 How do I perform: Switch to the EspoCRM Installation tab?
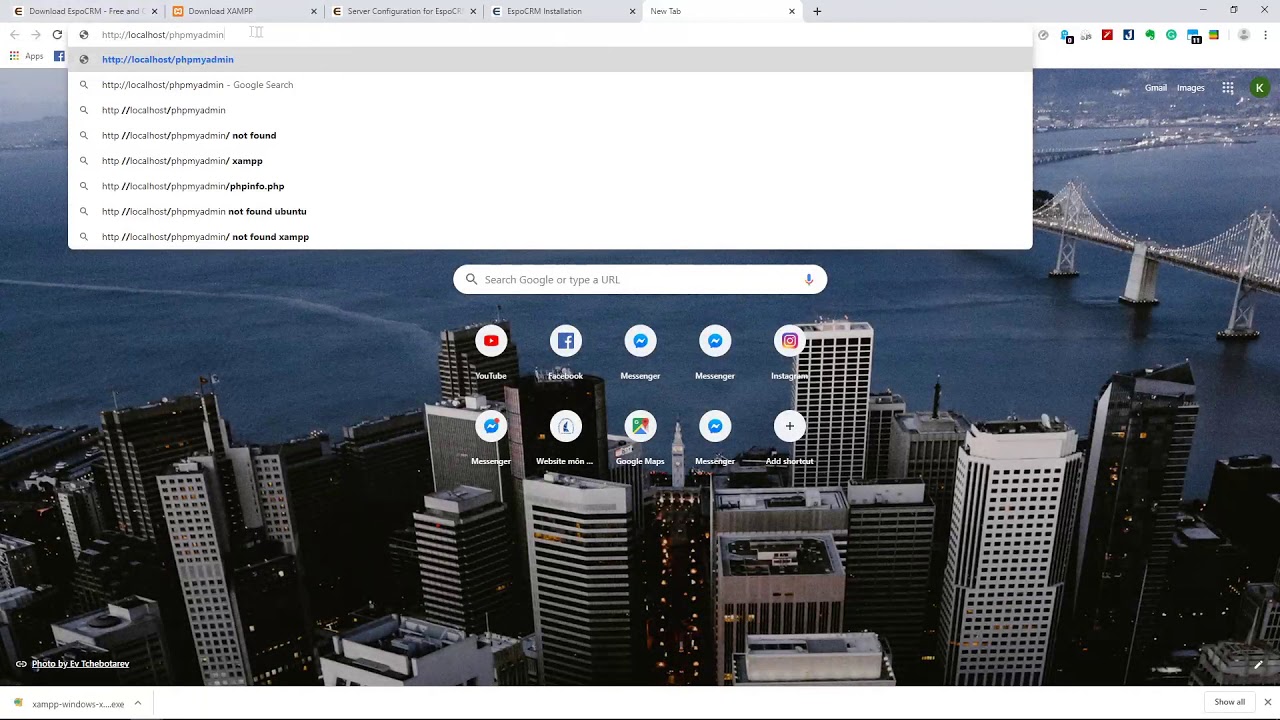(x=563, y=11)
